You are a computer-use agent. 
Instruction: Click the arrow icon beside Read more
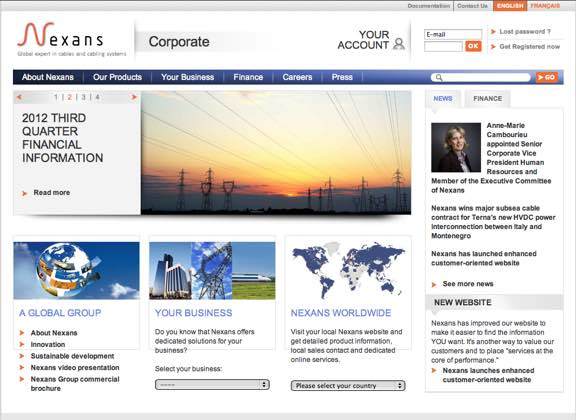[25, 193]
